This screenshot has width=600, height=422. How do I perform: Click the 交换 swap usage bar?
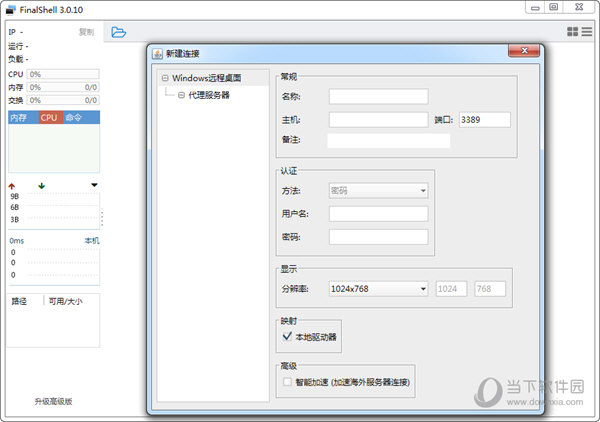[x=63, y=100]
